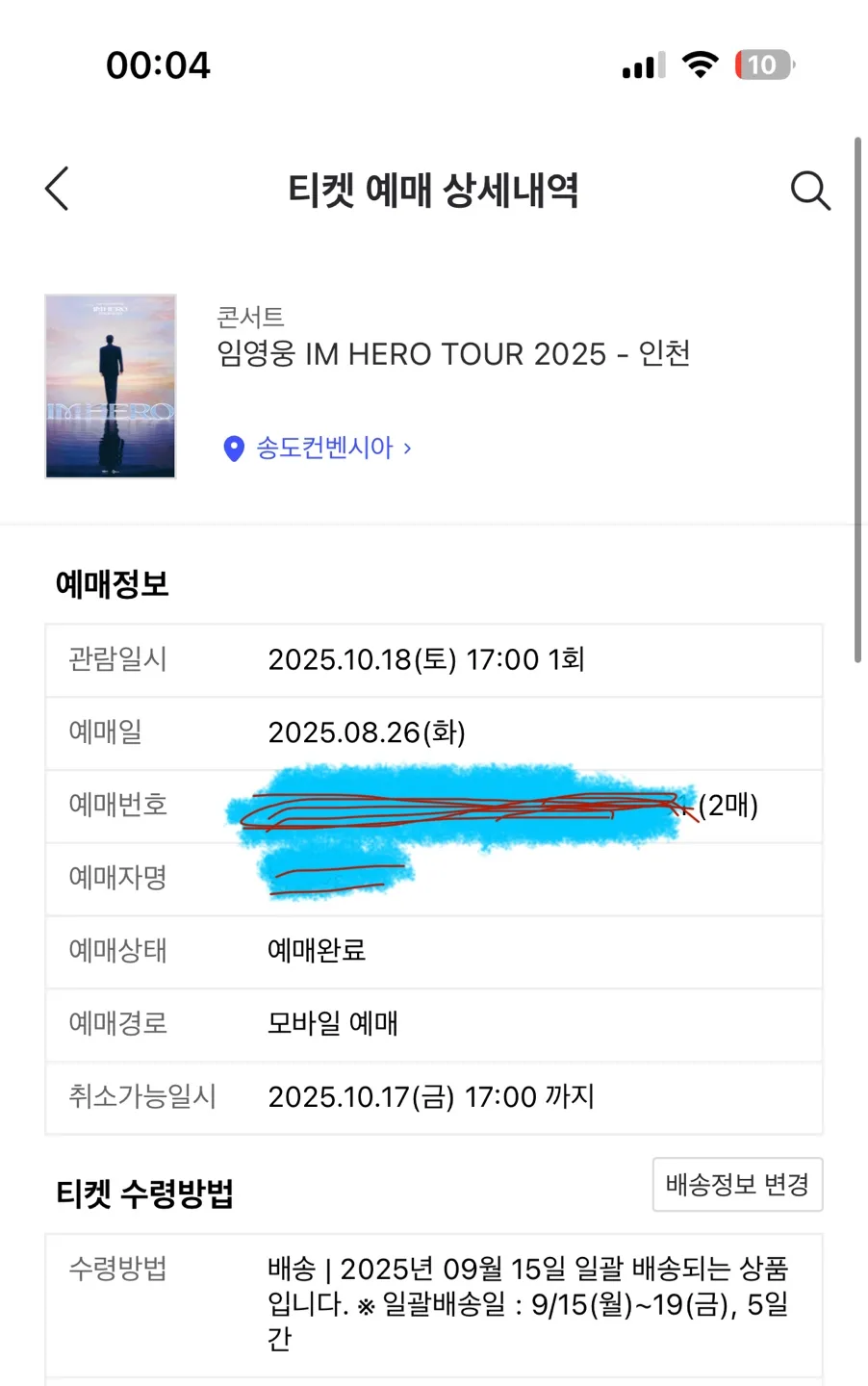Tap the 예매경로 모바일 예매 row
868x1386 pixels.
click(x=434, y=1025)
